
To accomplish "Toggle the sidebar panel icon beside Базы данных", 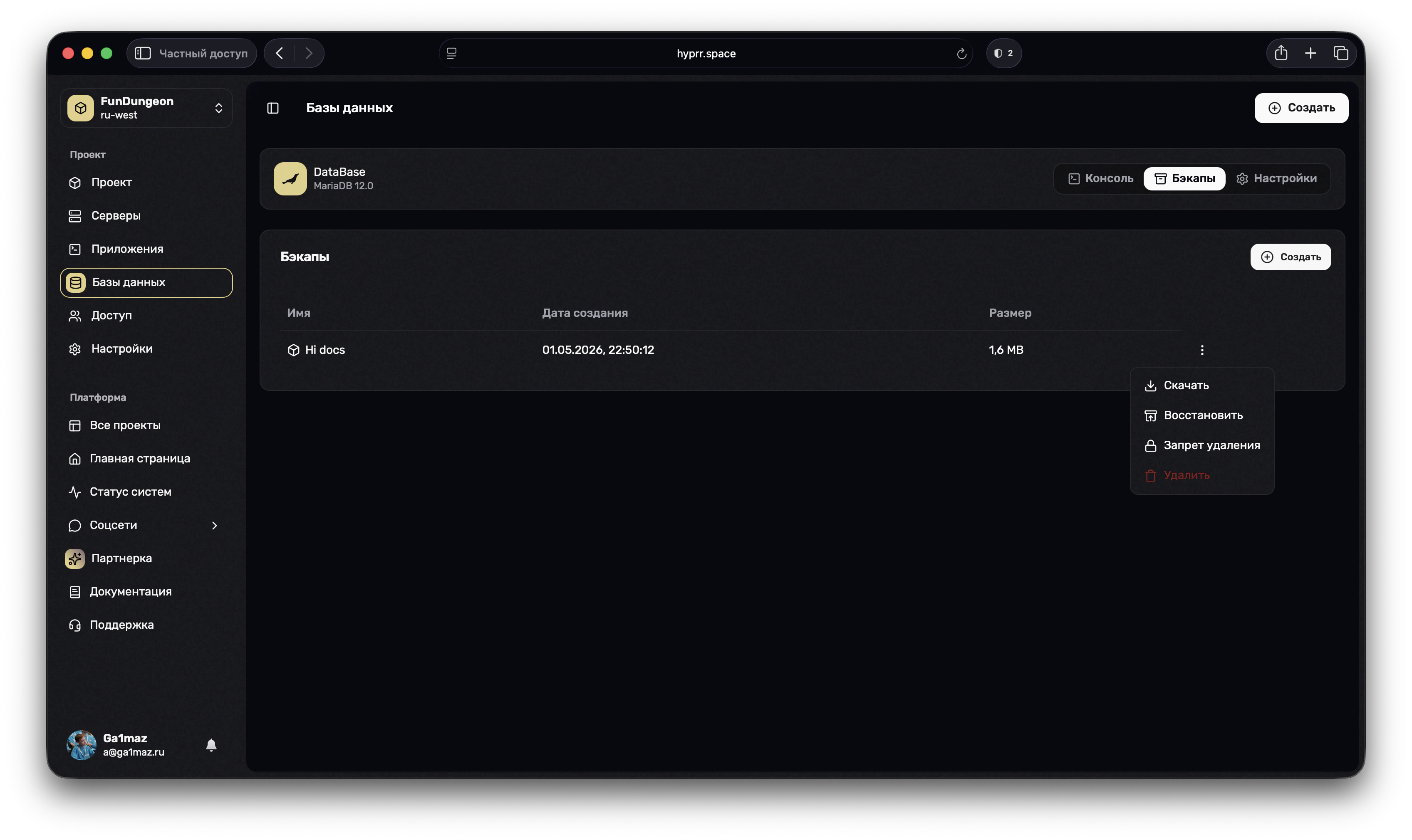I will (x=273, y=108).
